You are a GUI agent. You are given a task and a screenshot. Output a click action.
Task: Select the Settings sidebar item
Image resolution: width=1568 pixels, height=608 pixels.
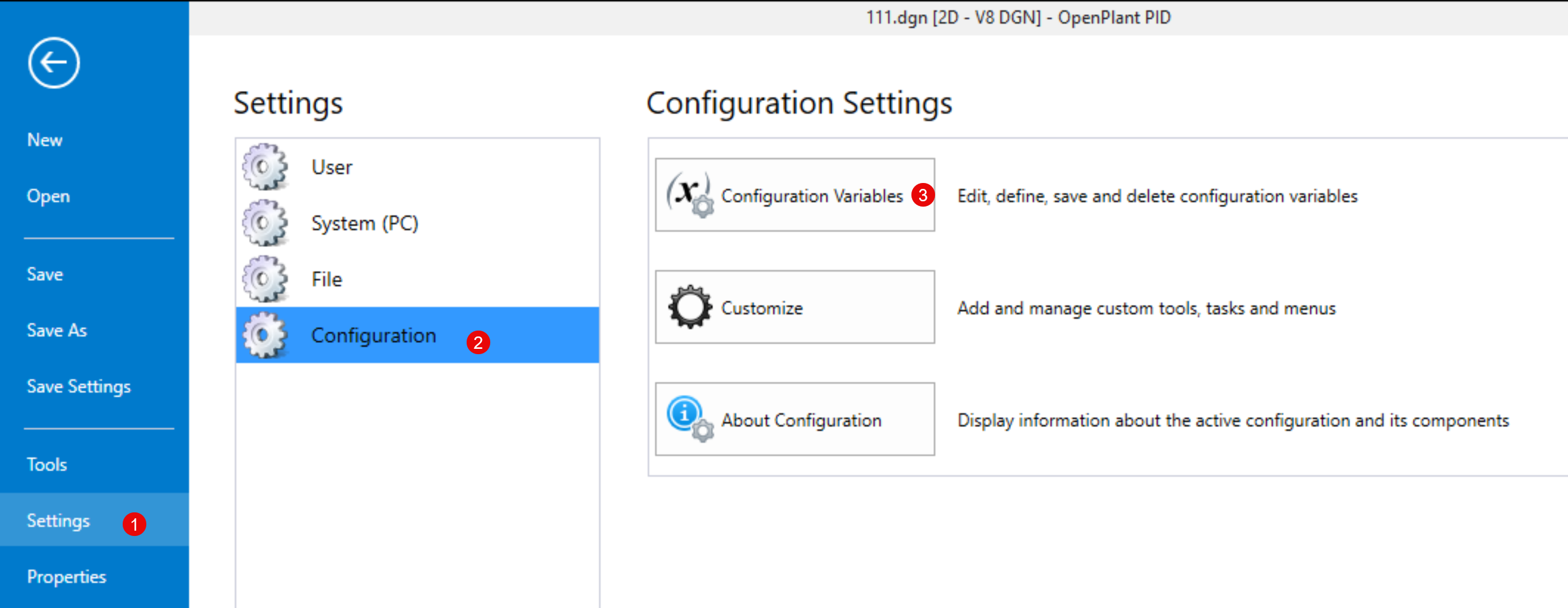click(x=58, y=520)
